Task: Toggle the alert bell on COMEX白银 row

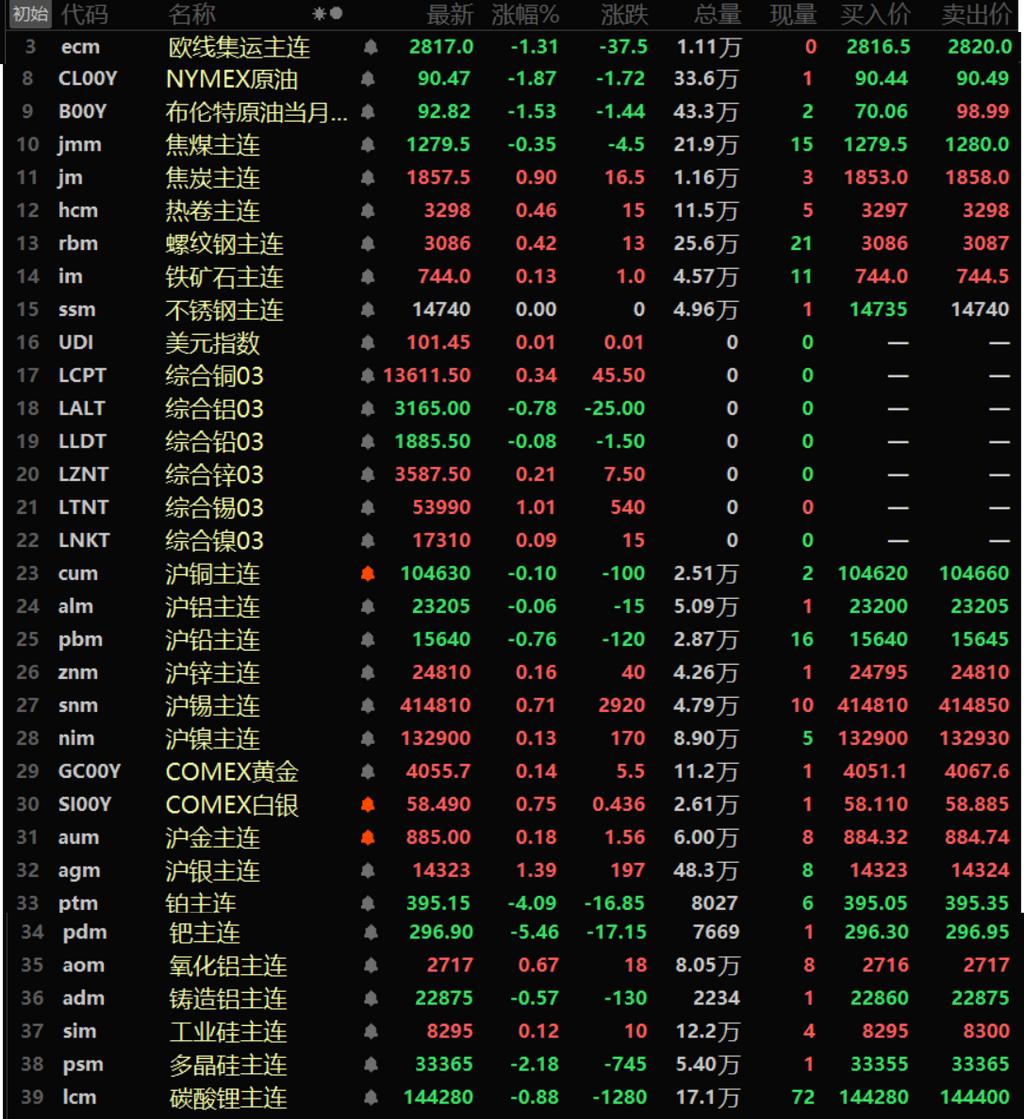Action: tap(368, 805)
